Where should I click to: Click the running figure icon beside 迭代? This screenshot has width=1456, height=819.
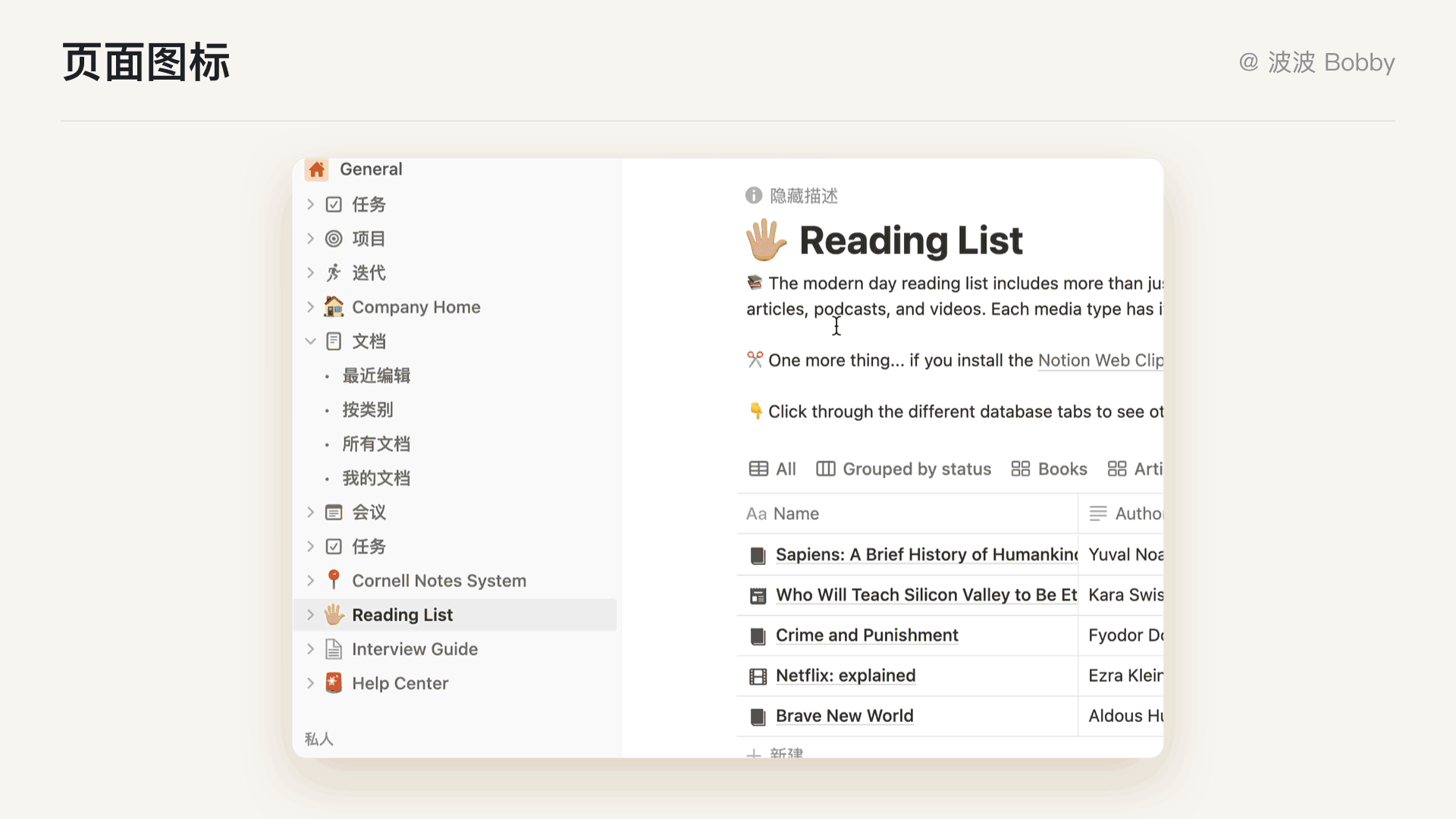[x=334, y=273]
